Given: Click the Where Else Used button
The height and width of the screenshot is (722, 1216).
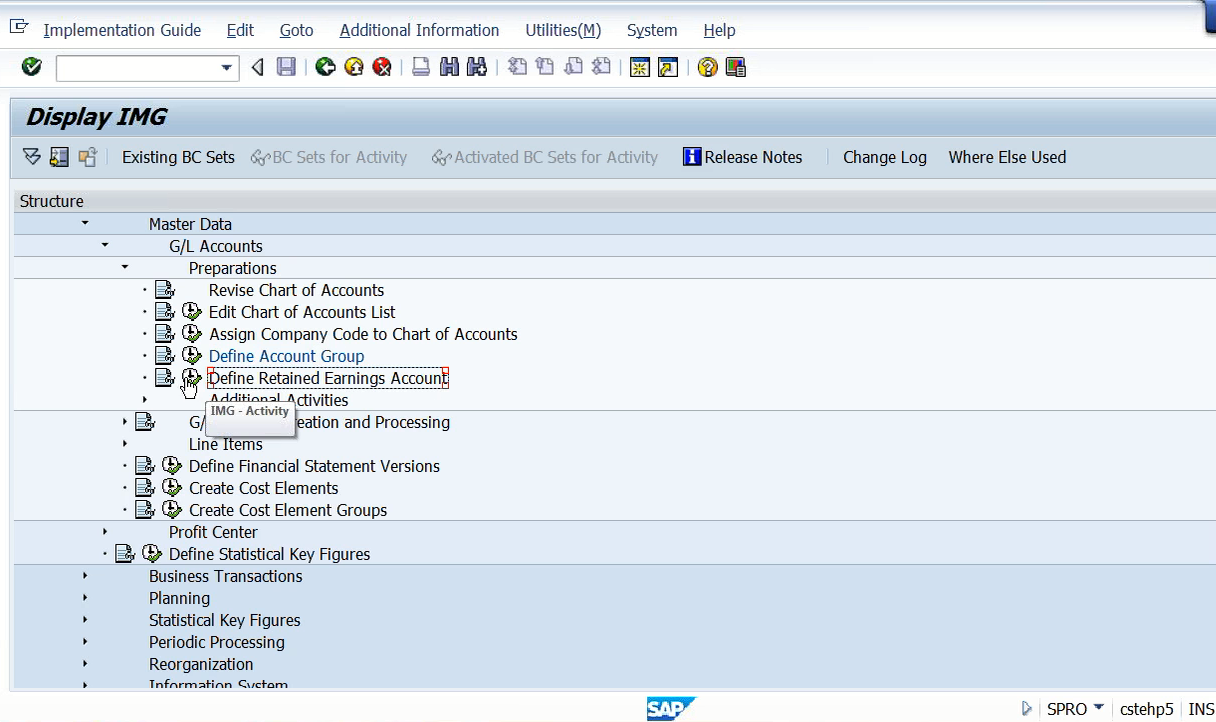Looking at the screenshot, I should tap(1007, 157).
